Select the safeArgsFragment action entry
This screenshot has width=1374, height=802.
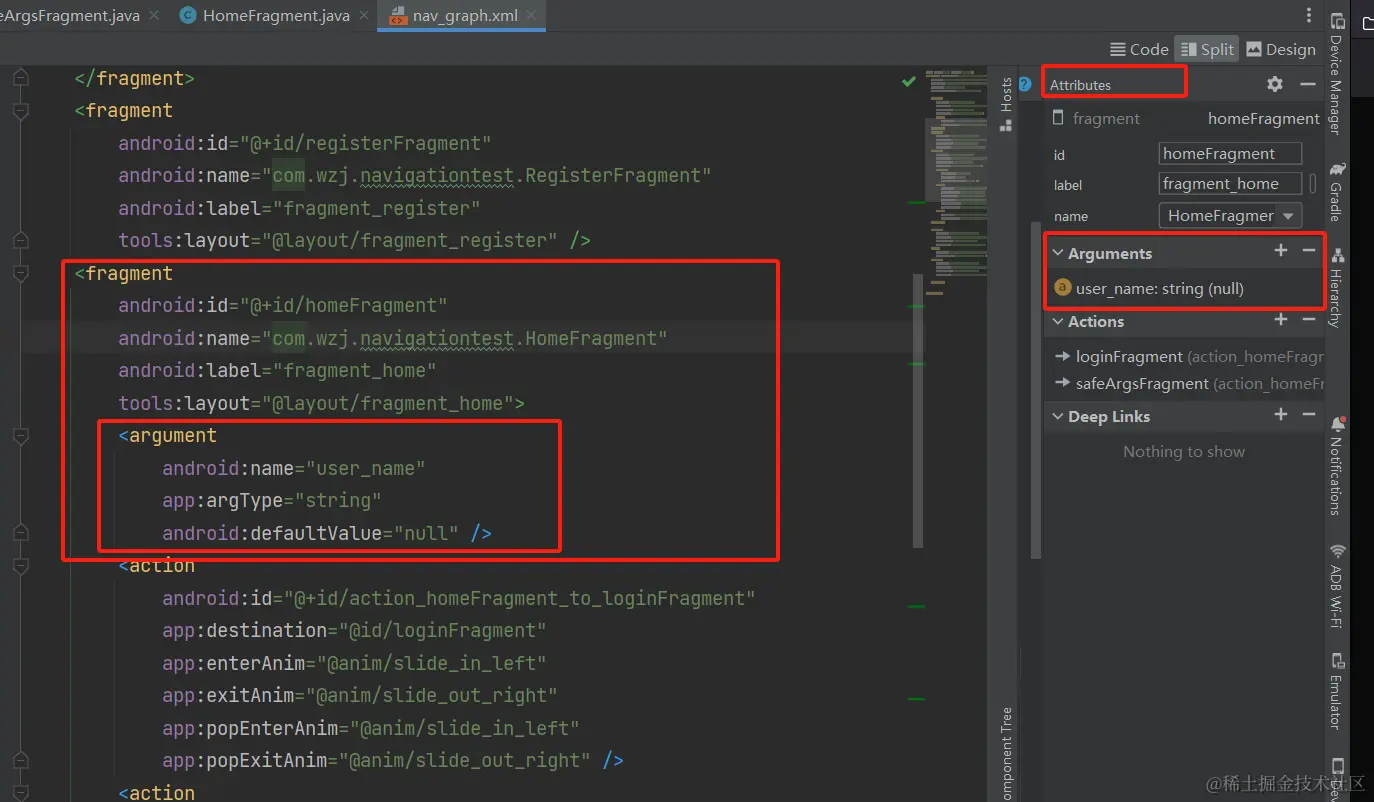(x=1189, y=383)
